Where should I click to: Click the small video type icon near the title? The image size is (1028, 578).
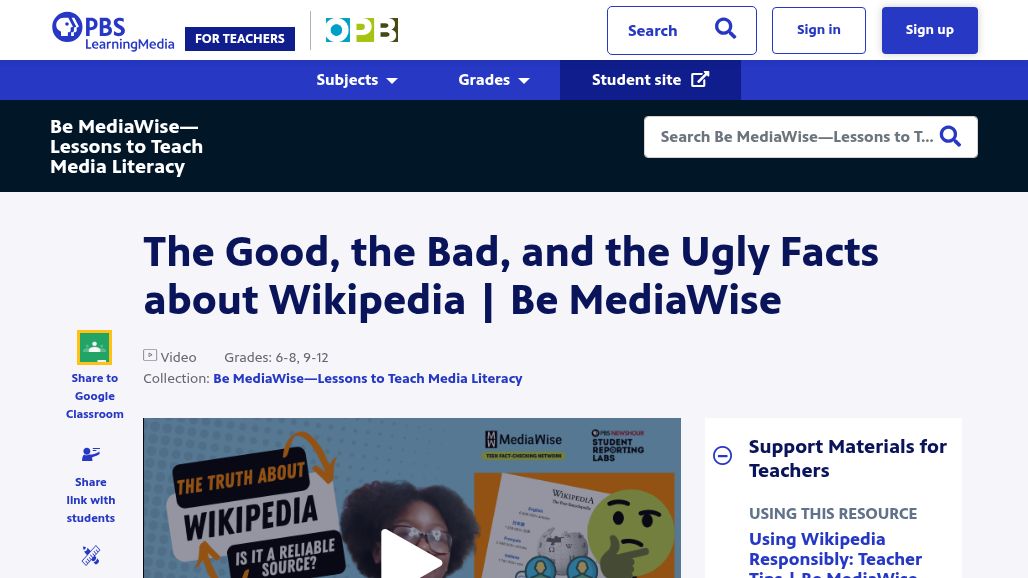150,355
